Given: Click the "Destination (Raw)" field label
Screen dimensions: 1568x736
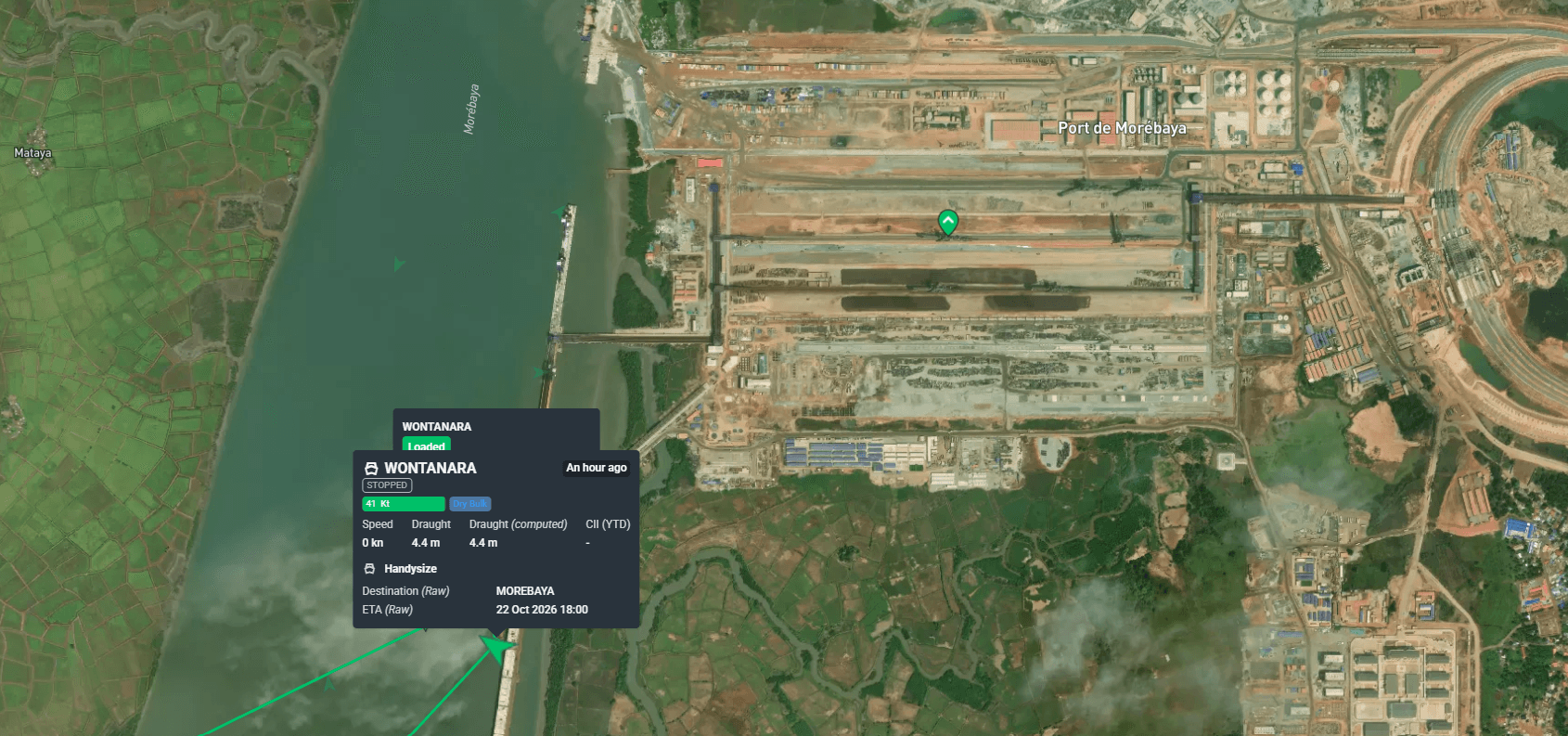Looking at the screenshot, I should (x=405, y=591).
